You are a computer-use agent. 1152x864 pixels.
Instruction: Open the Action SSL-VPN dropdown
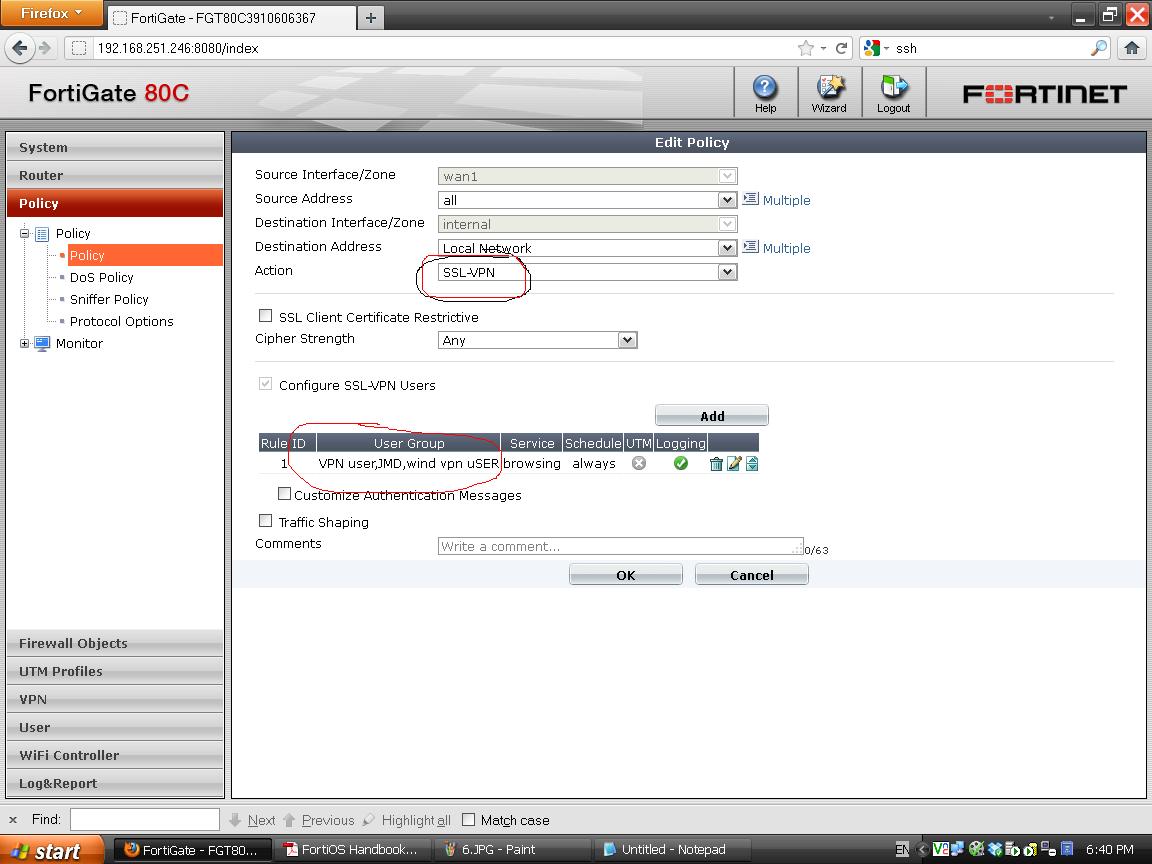587,272
